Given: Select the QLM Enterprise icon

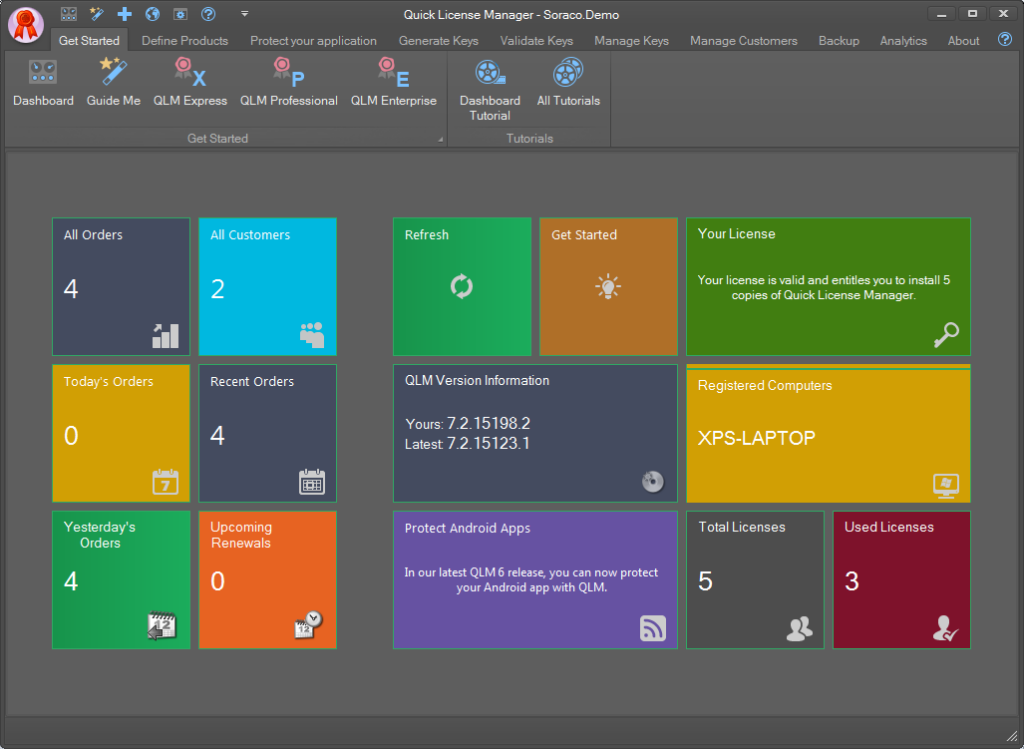Looking at the screenshot, I should pyautogui.click(x=393, y=82).
